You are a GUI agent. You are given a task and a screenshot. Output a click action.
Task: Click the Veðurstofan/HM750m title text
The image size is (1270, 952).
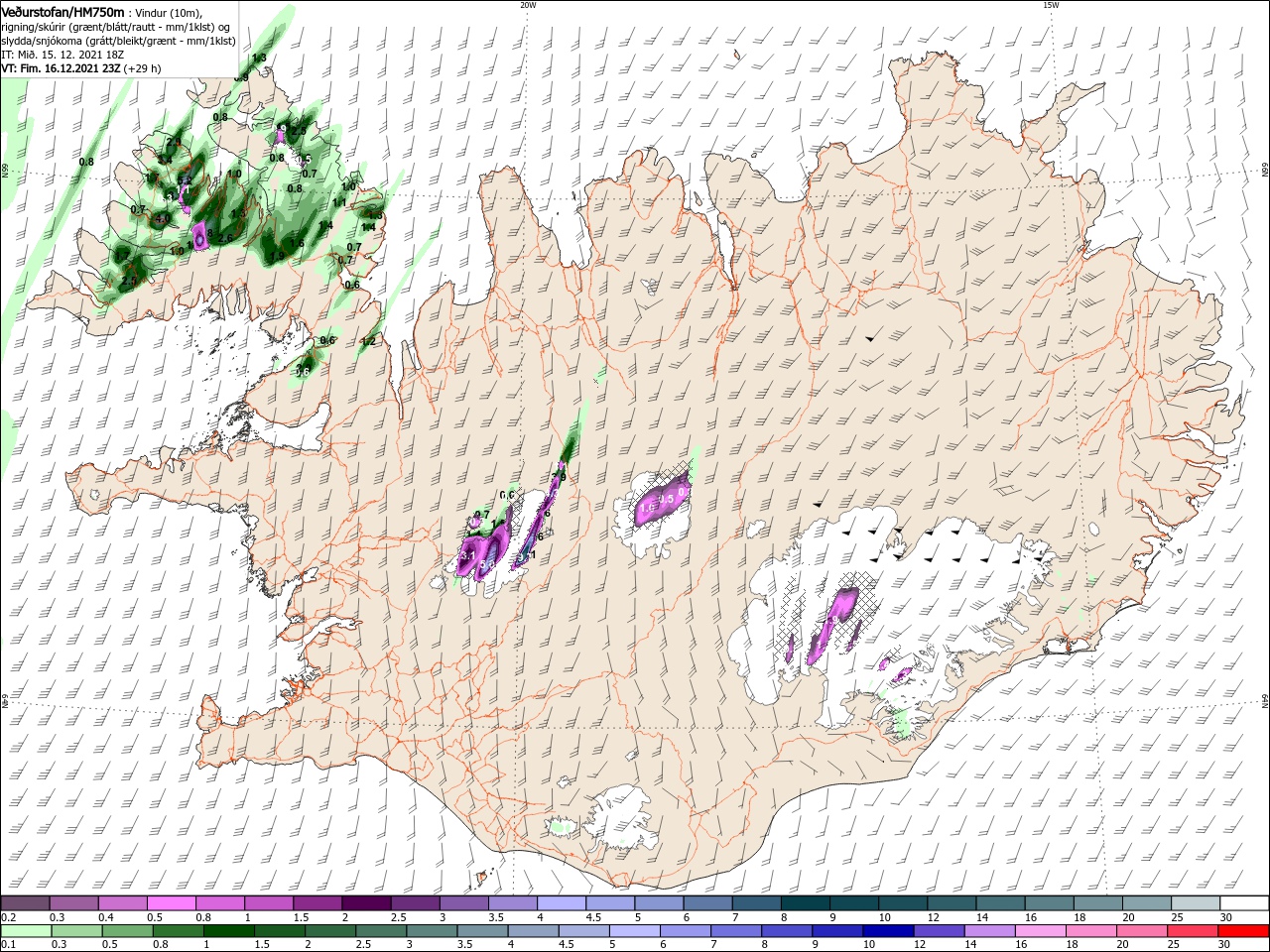click(63, 12)
